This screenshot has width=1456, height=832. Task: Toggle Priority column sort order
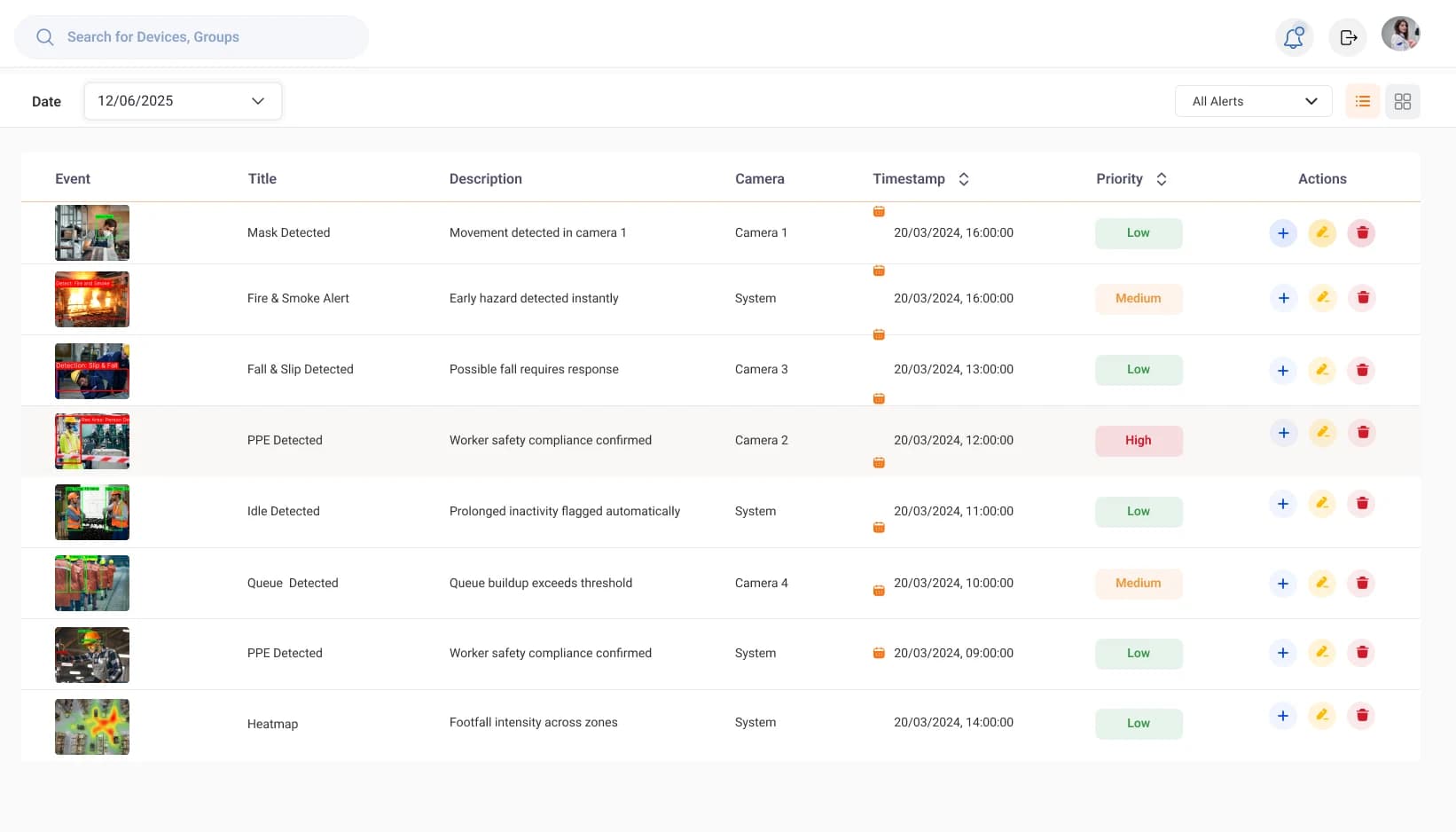(1162, 178)
